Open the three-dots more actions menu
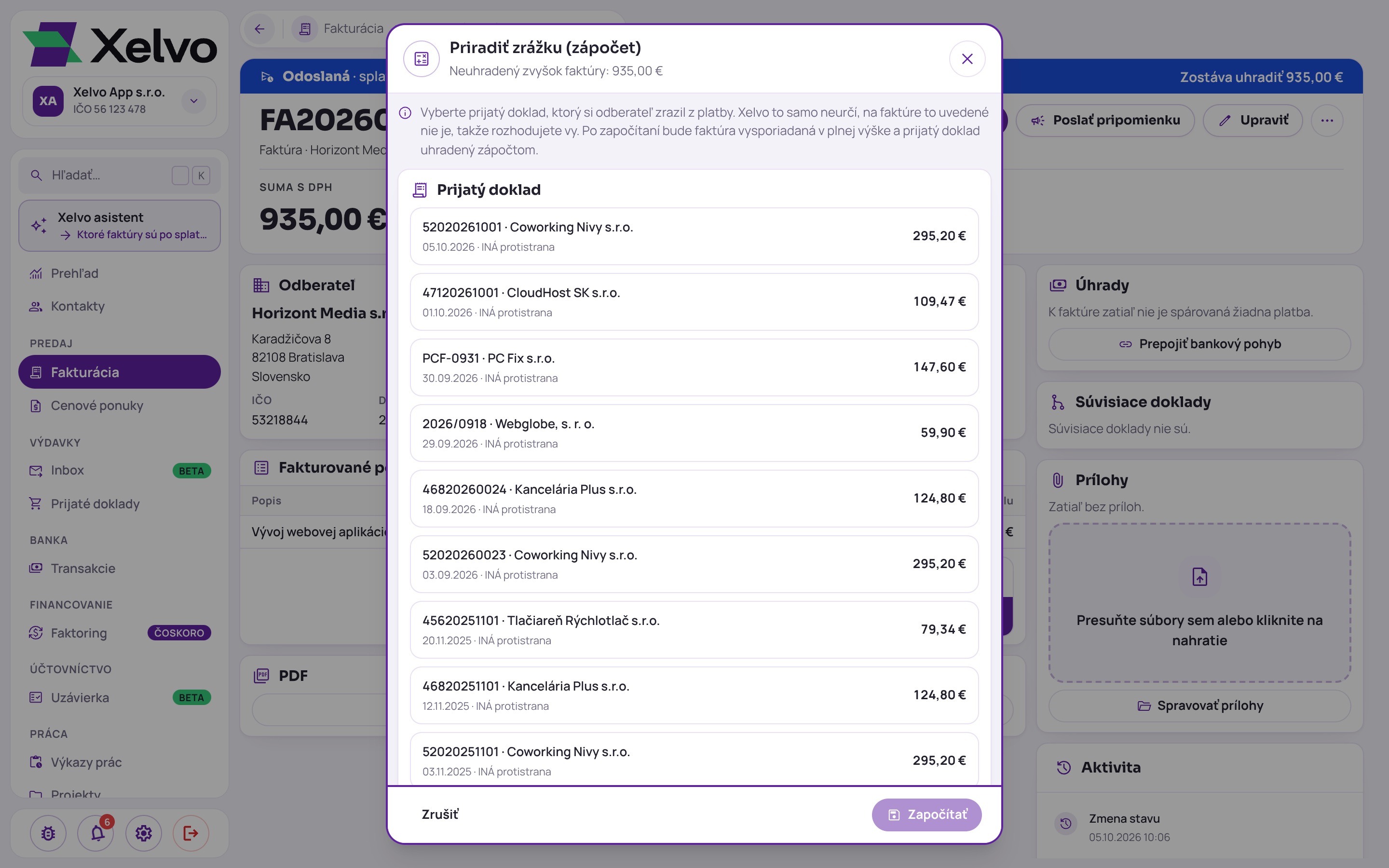This screenshot has height=868, width=1389. [x=1327, y=121]
